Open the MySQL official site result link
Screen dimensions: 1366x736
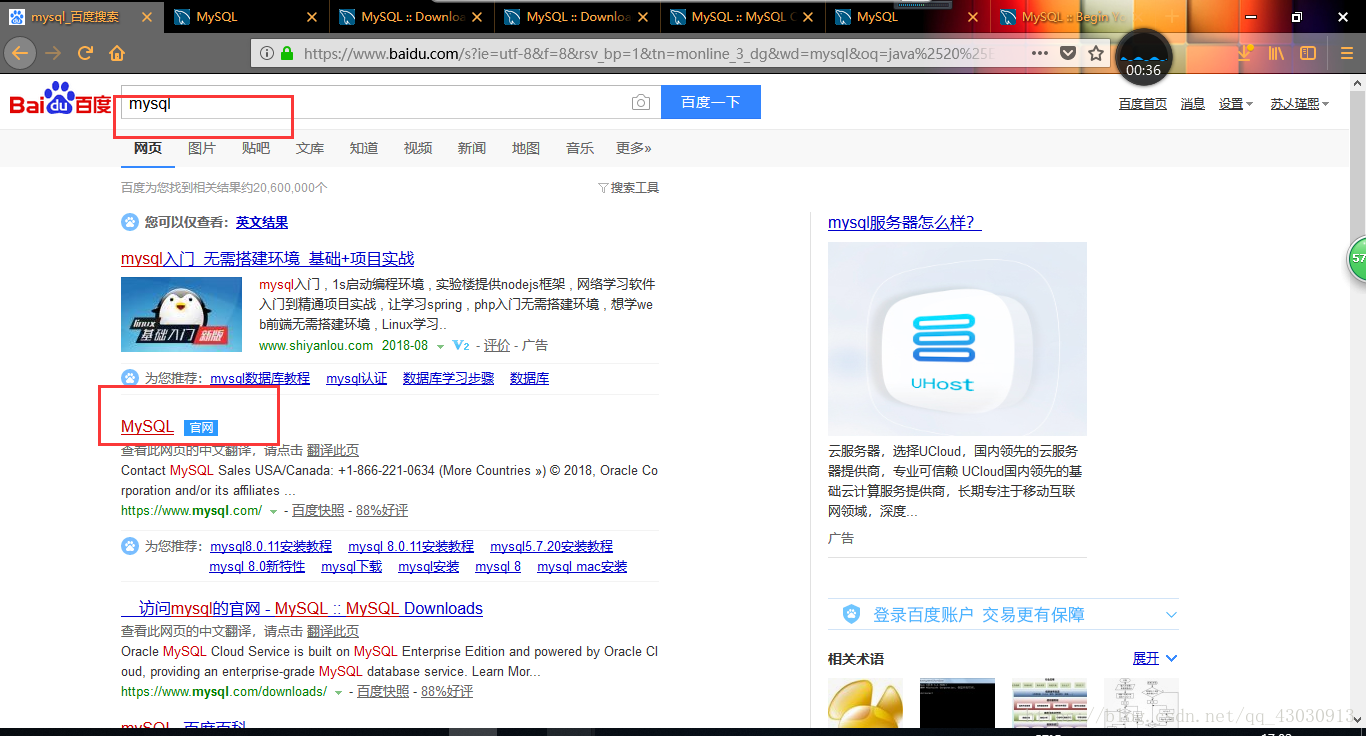point(147,427)
